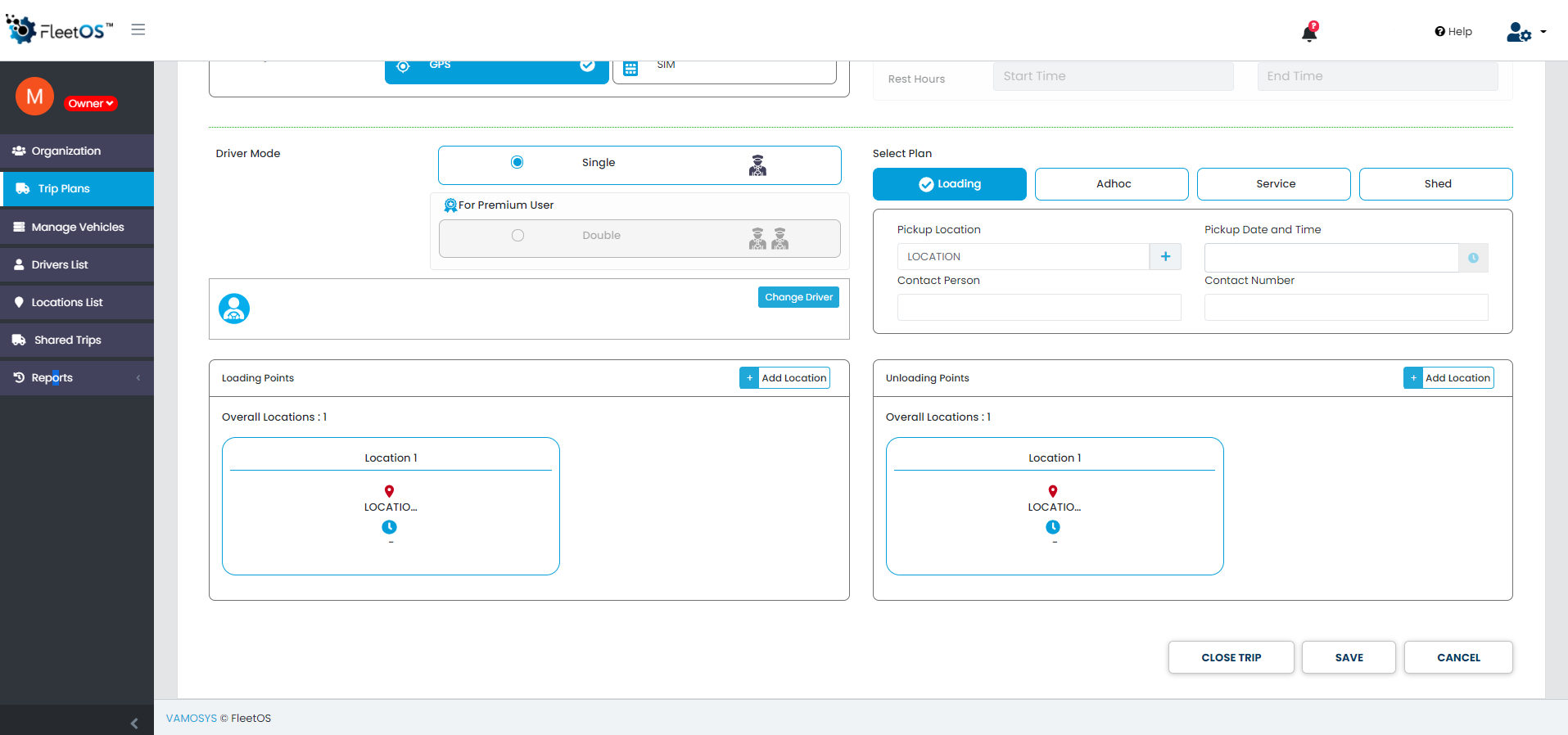Click the single driver icon
Image resolution: width=1568 pixels, height=735 pixels.
click(x=758, y=165)
